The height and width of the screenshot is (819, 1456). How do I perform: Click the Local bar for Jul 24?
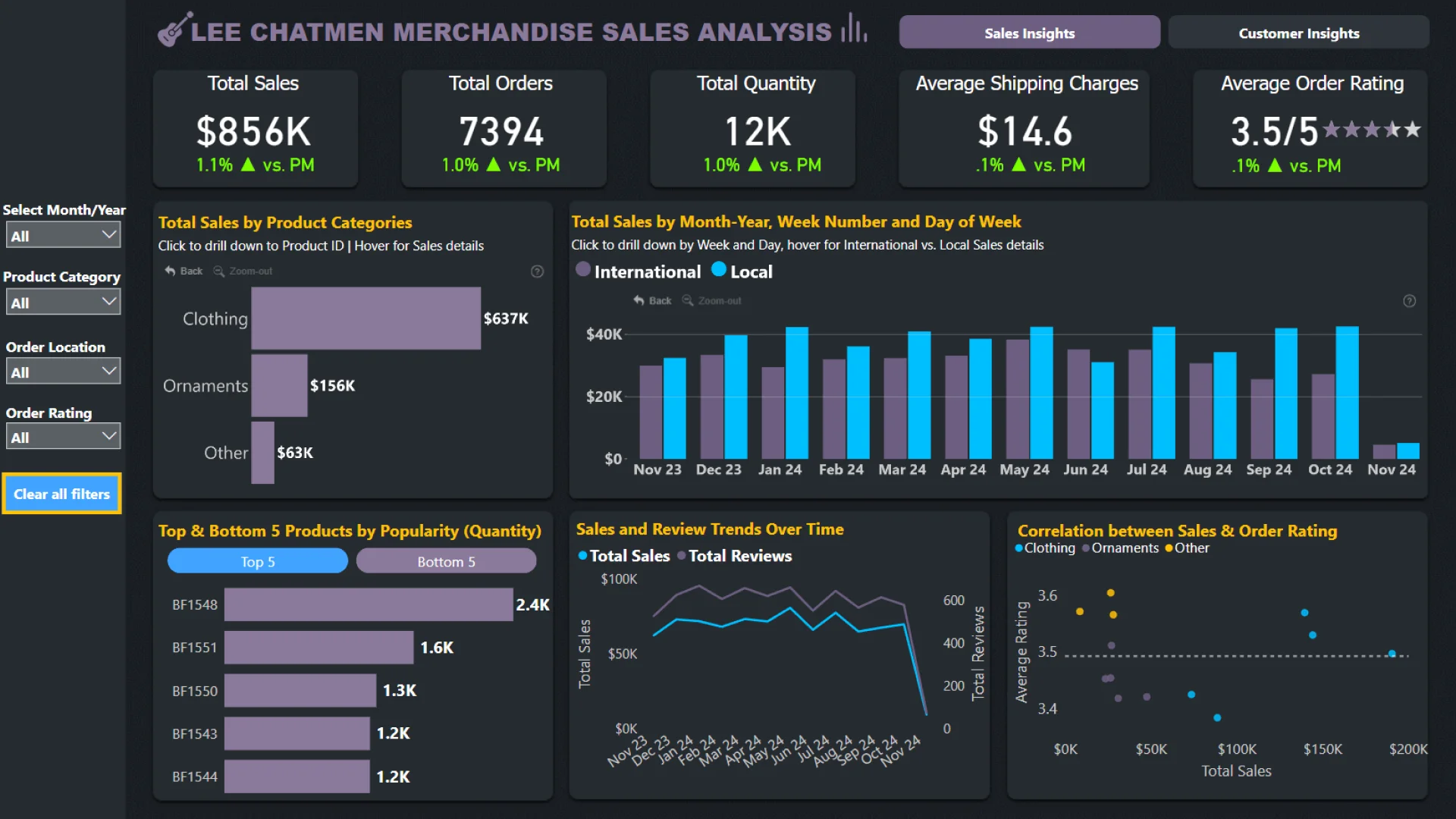click(1163, 393)
